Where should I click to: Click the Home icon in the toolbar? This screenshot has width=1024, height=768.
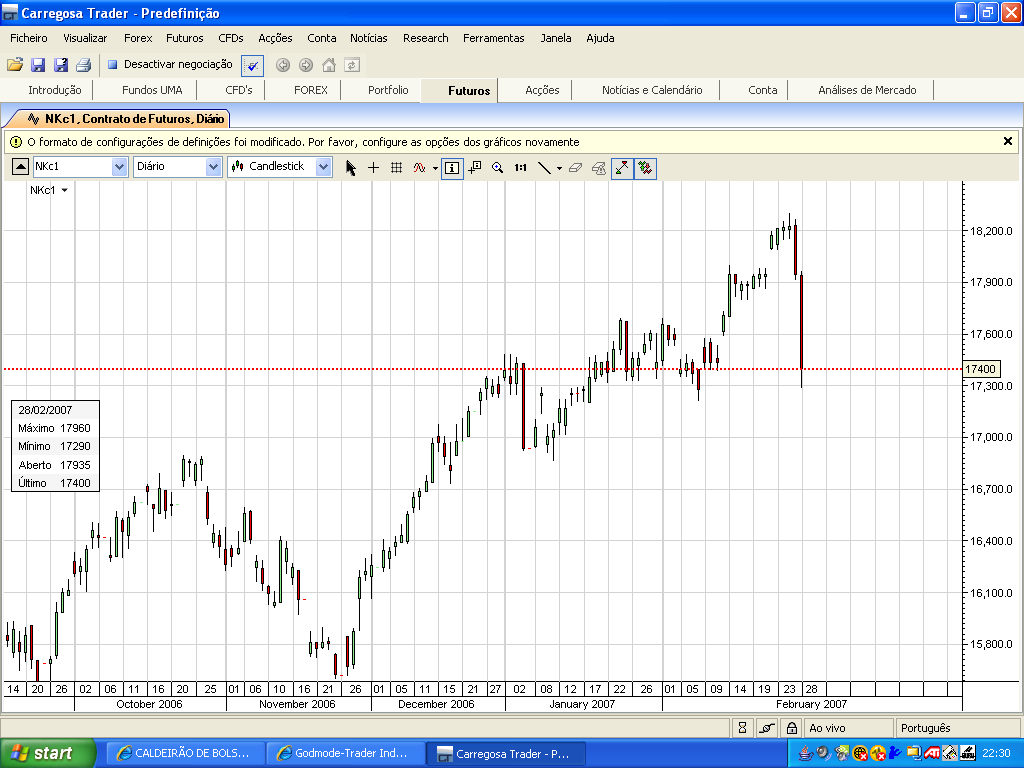point(330,64)
